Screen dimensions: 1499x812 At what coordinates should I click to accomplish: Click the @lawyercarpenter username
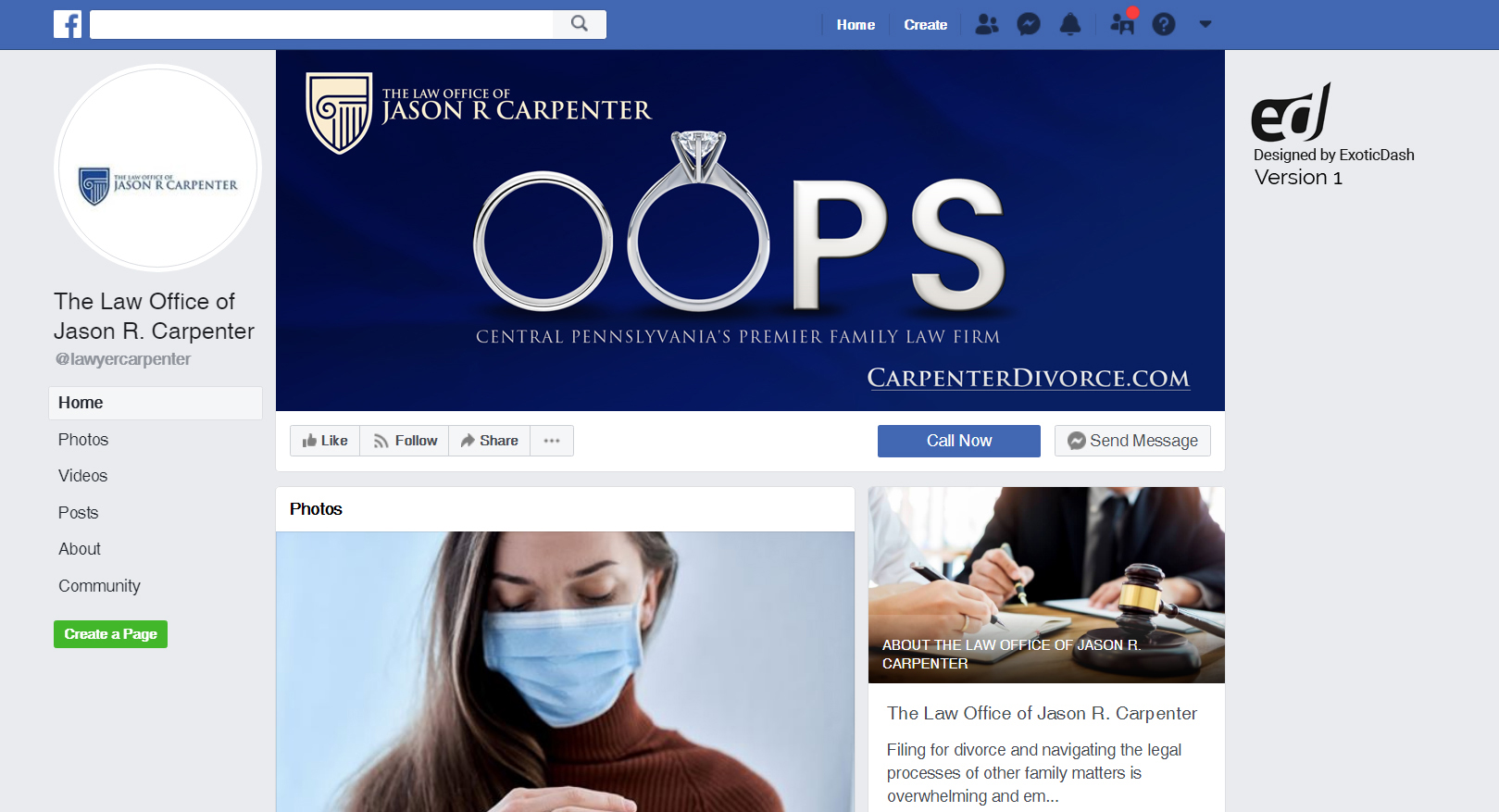click(123, 359)
